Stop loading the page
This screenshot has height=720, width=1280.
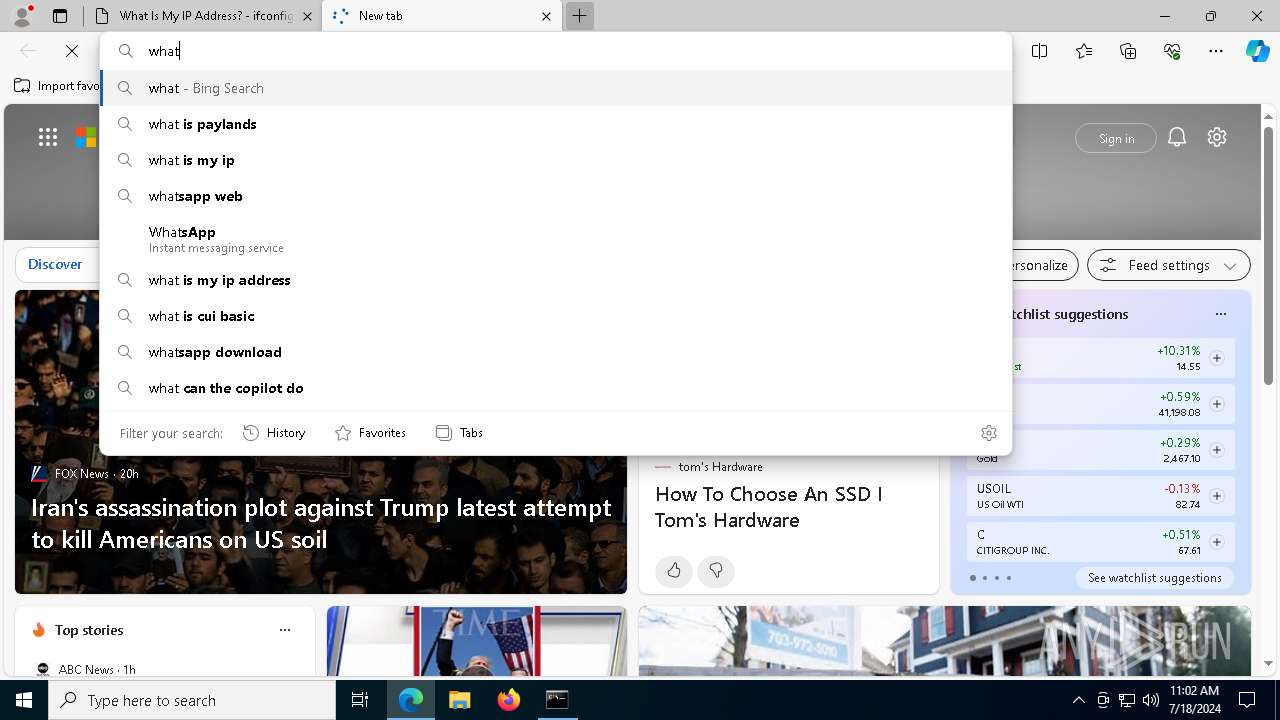pyautogui.click(x=72, y=51)
